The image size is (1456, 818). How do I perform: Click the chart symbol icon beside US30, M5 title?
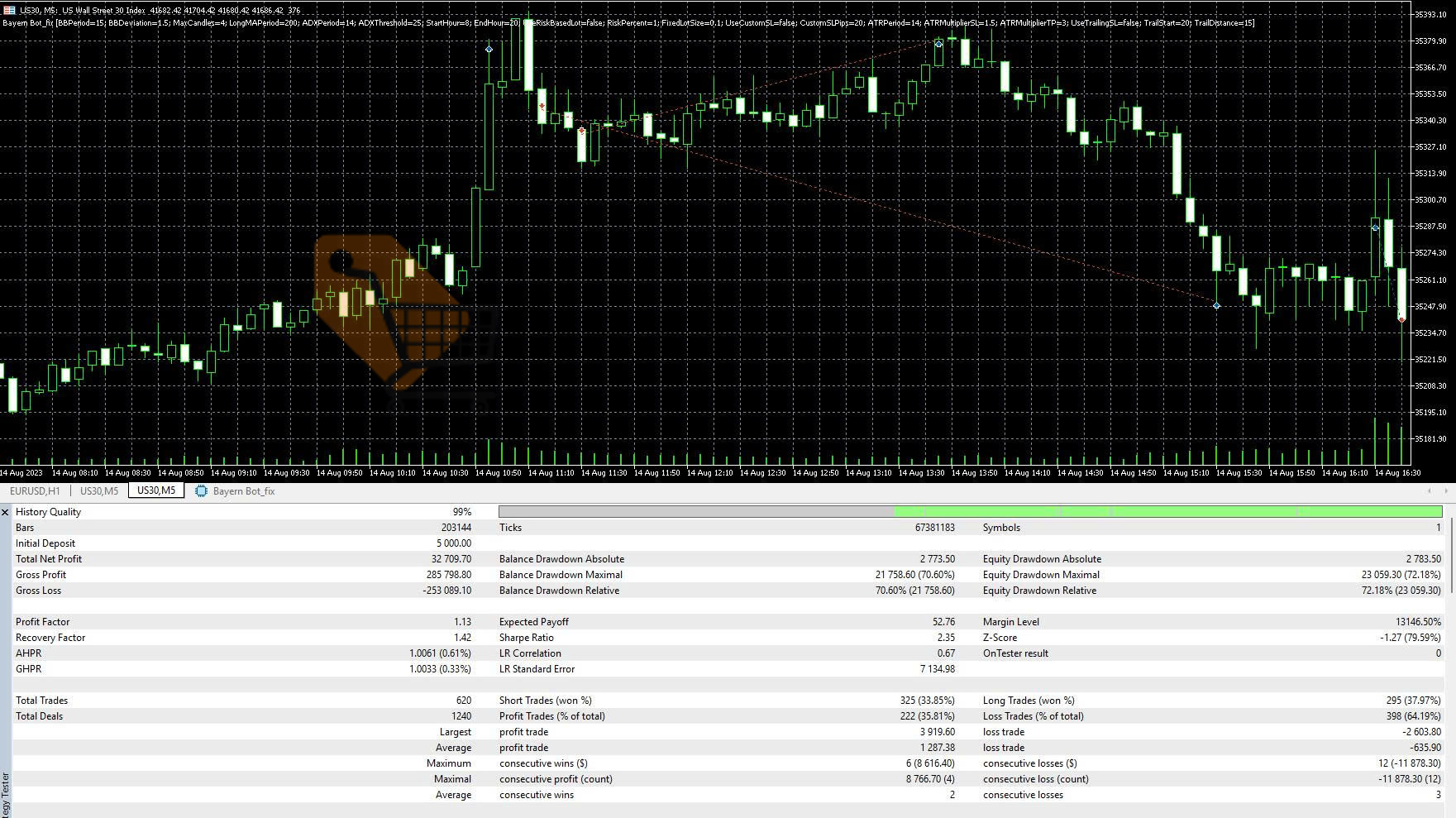coord(10,11)
